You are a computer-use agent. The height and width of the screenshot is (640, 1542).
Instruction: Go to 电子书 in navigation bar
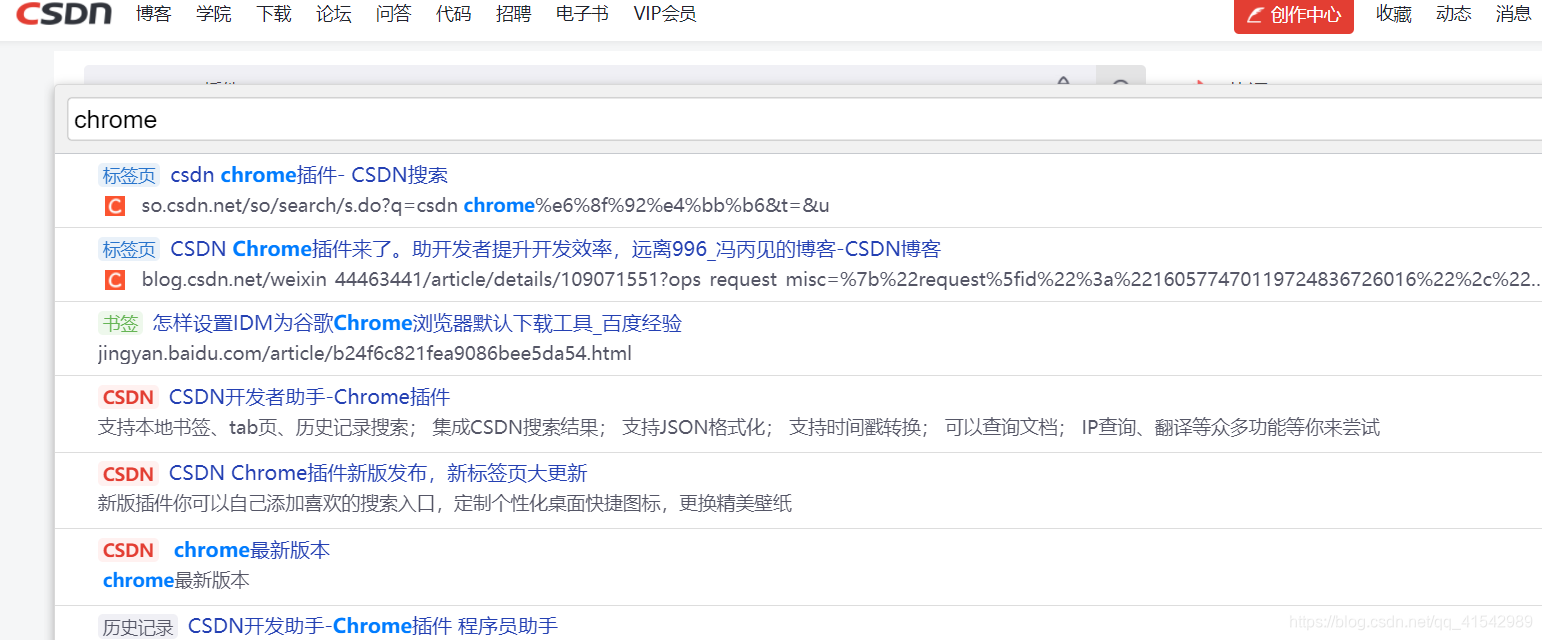[x=582, y=14]
